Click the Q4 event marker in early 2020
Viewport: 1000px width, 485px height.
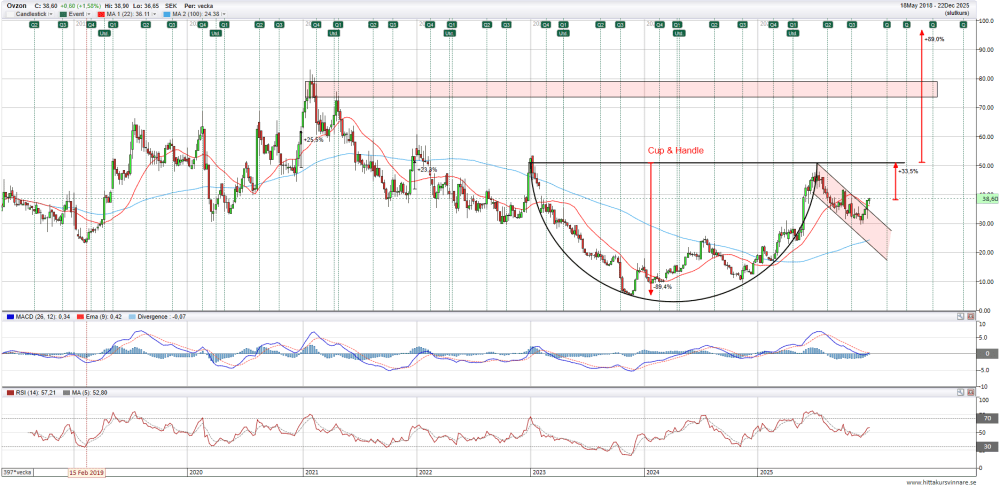click(x=202, y=25)
